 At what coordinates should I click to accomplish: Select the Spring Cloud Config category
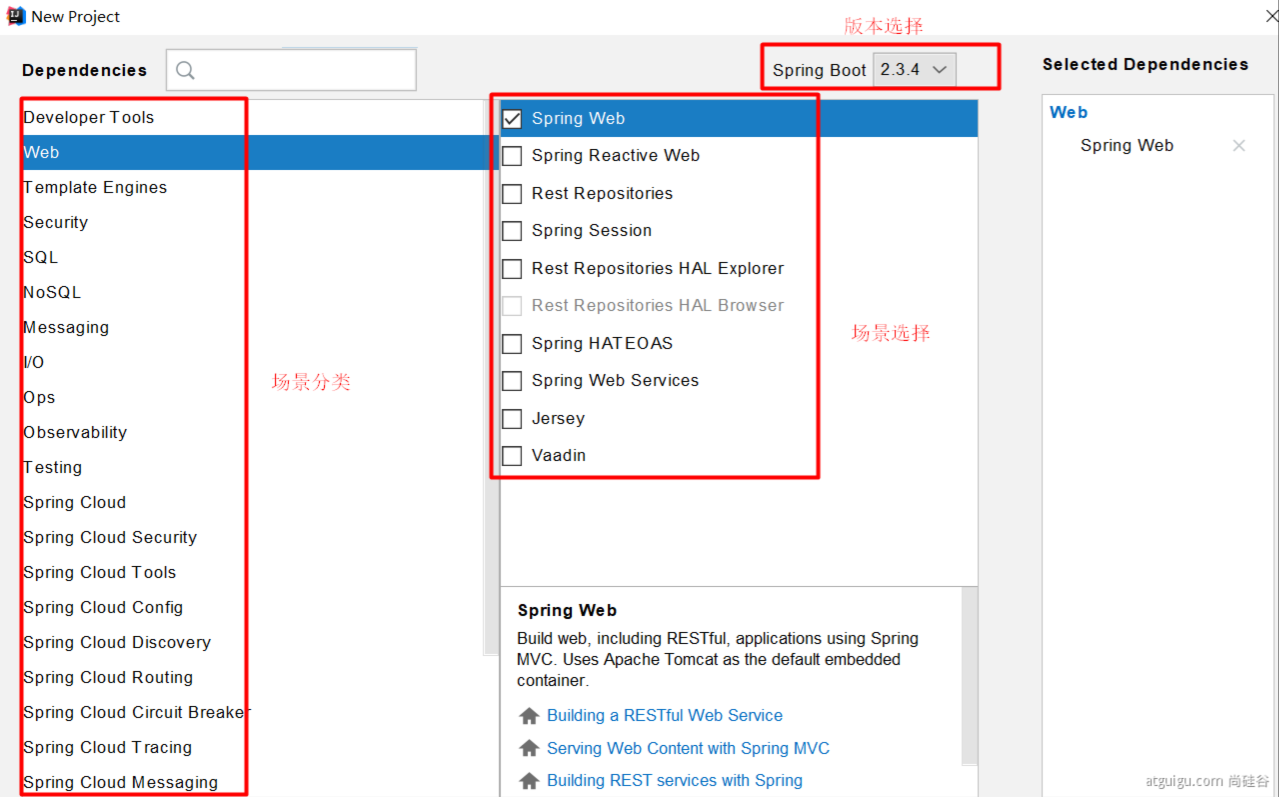click(x=252, y=608)
